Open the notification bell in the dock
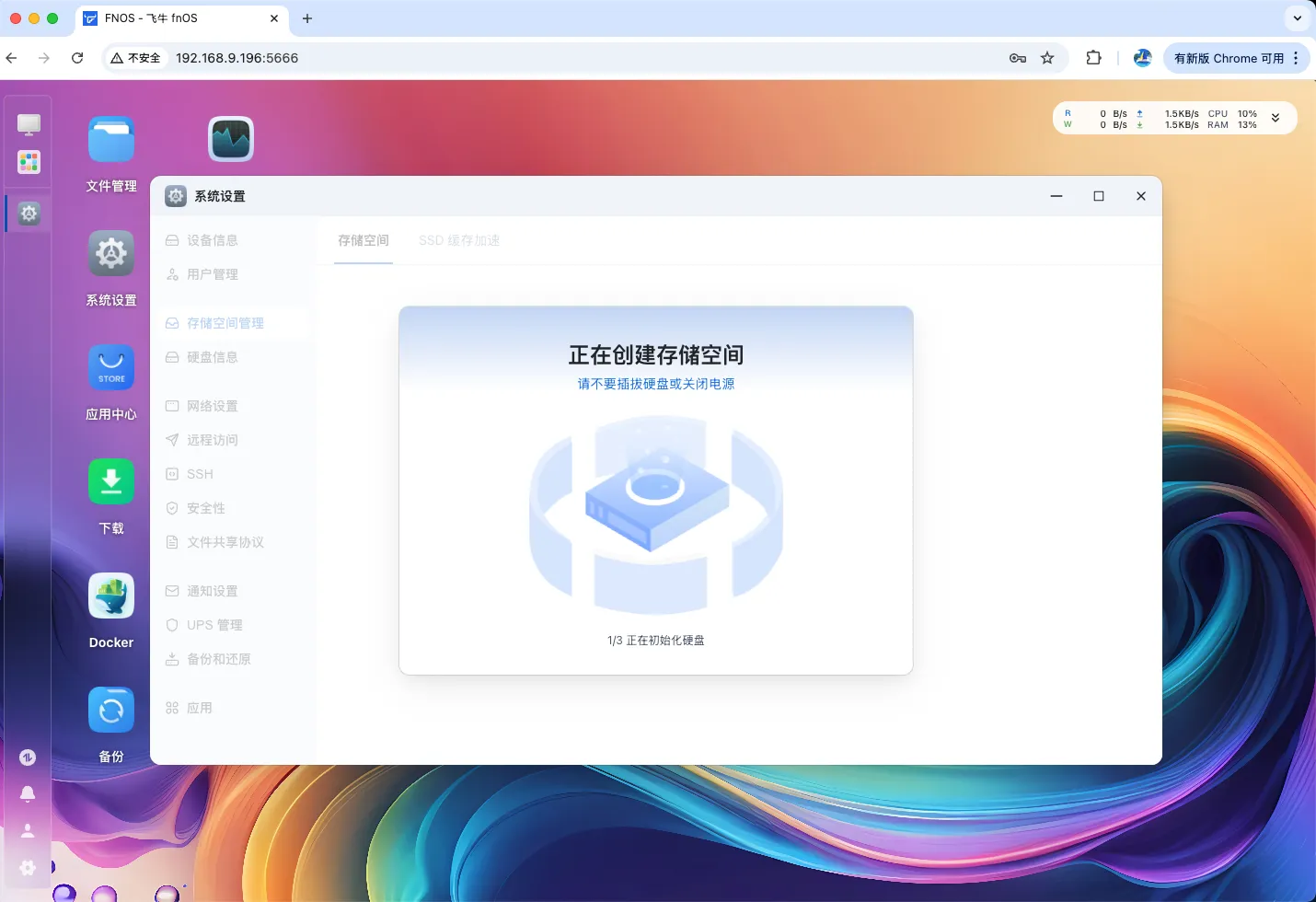This screenshot has height=902, width=1316. click(28, 793)
